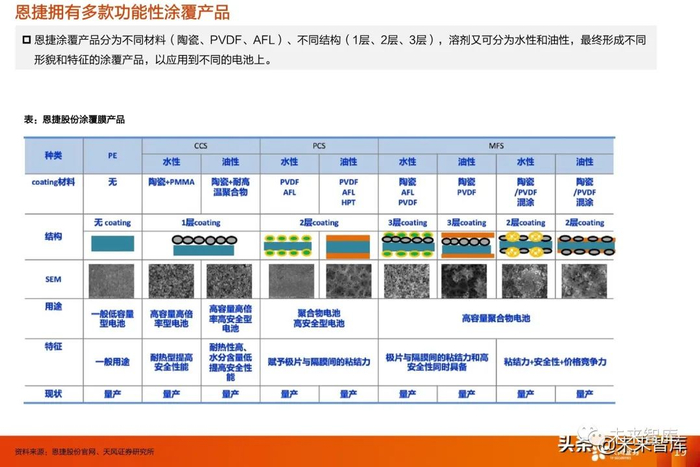The image size is (700, 467).
Task: Select the coating材料 row label
Action: coord(53,182)
